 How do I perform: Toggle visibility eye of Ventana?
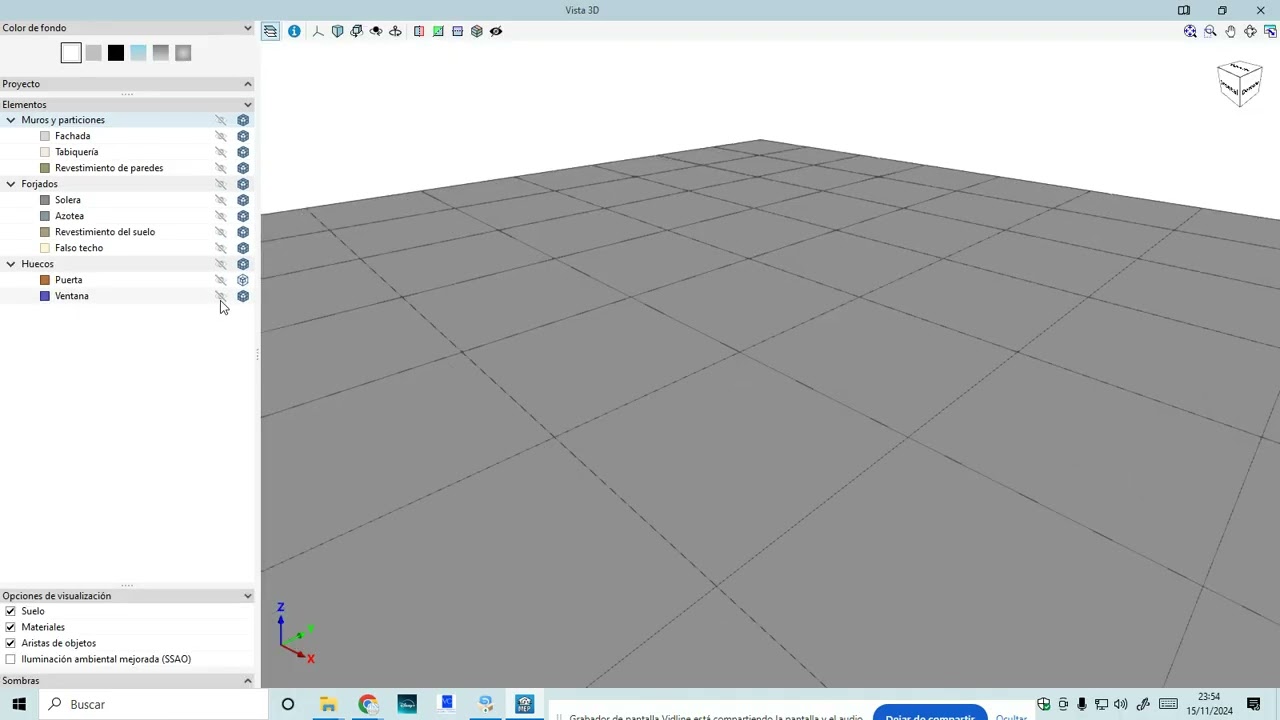point(221,296)
